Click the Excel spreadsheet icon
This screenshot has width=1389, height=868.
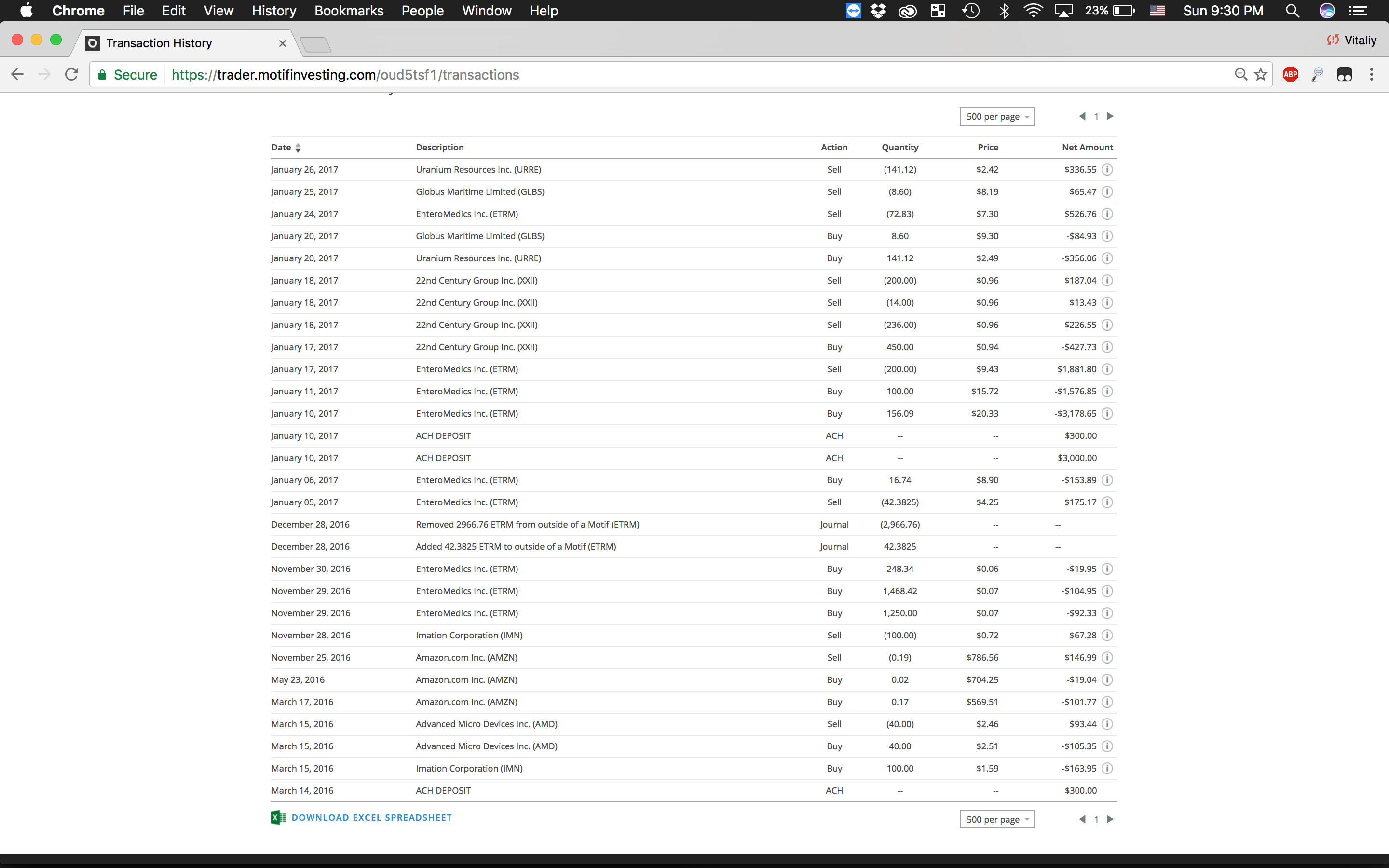pyautogui.click(x=278, y=817)
